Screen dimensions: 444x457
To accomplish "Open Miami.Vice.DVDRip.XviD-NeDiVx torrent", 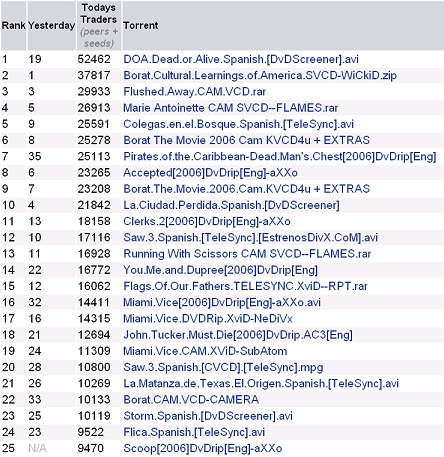I will click(x=208, y=319).
